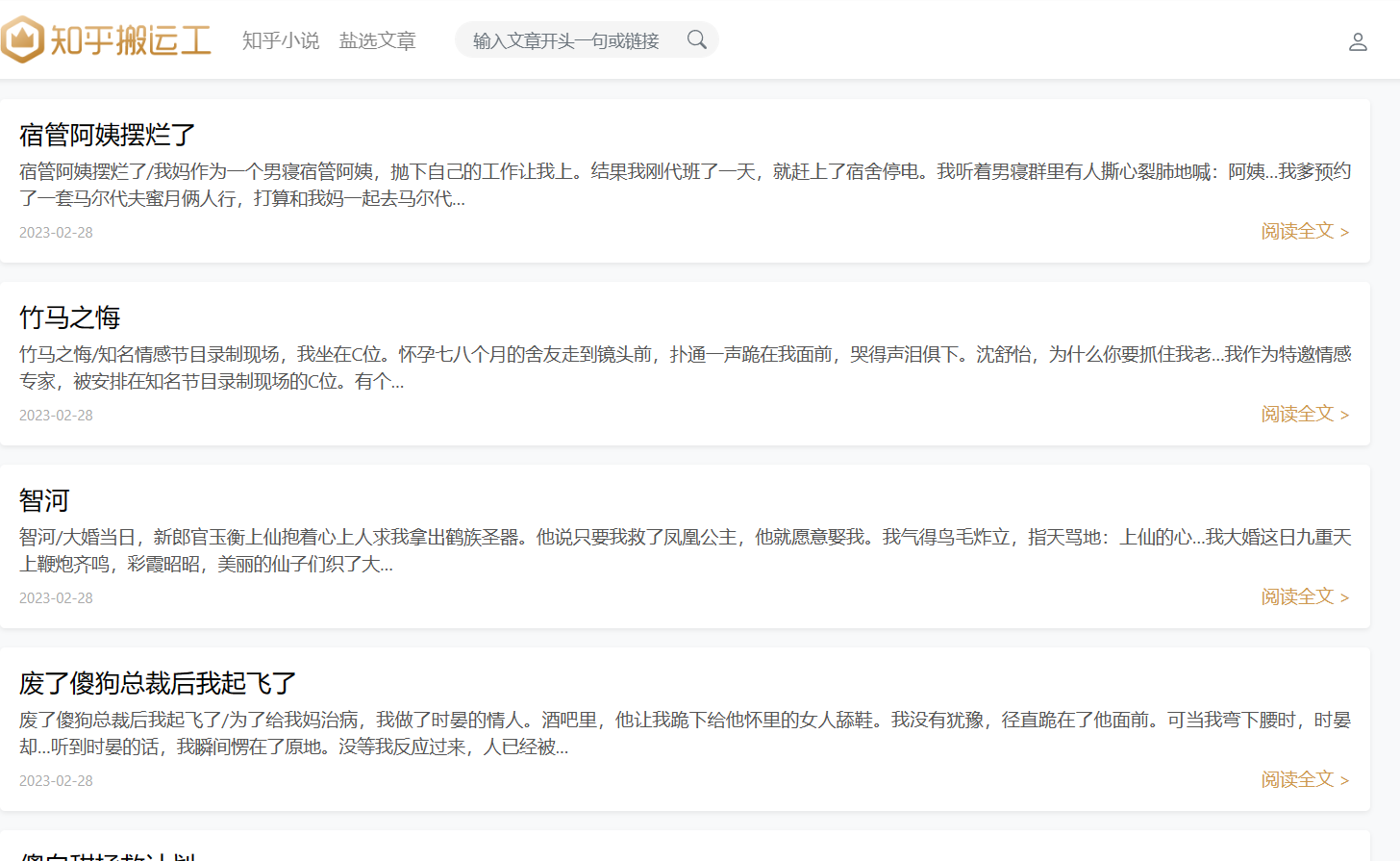Click date 2023-02-28 under 宿管阿姨摆烂了

coord(56,232)
